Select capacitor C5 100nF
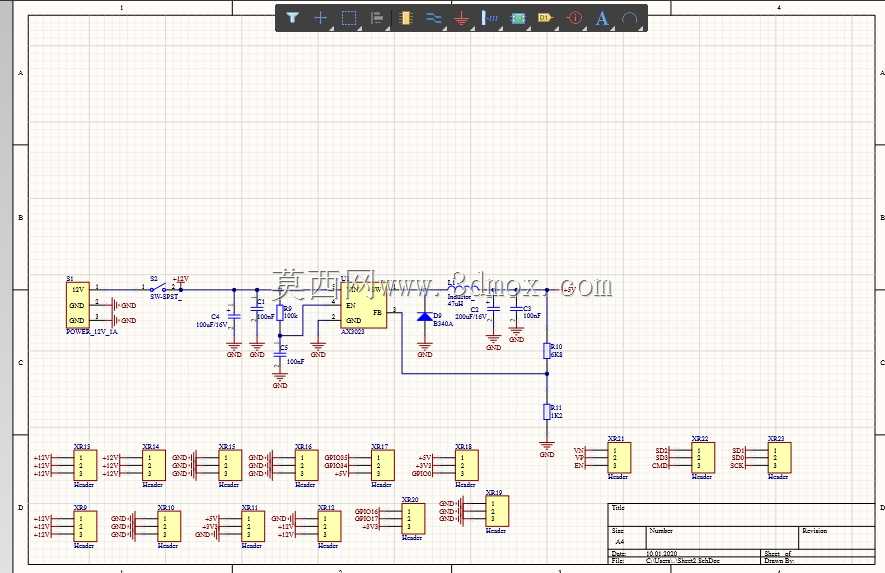The height and width of the screenshot is (573, 885). [280, 355]
